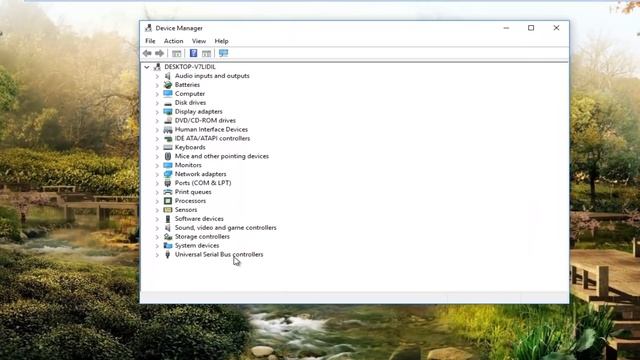Click the Universal Serial Bus controllers icon
This screenshot has height=360, width=640.
pos(167,254)
